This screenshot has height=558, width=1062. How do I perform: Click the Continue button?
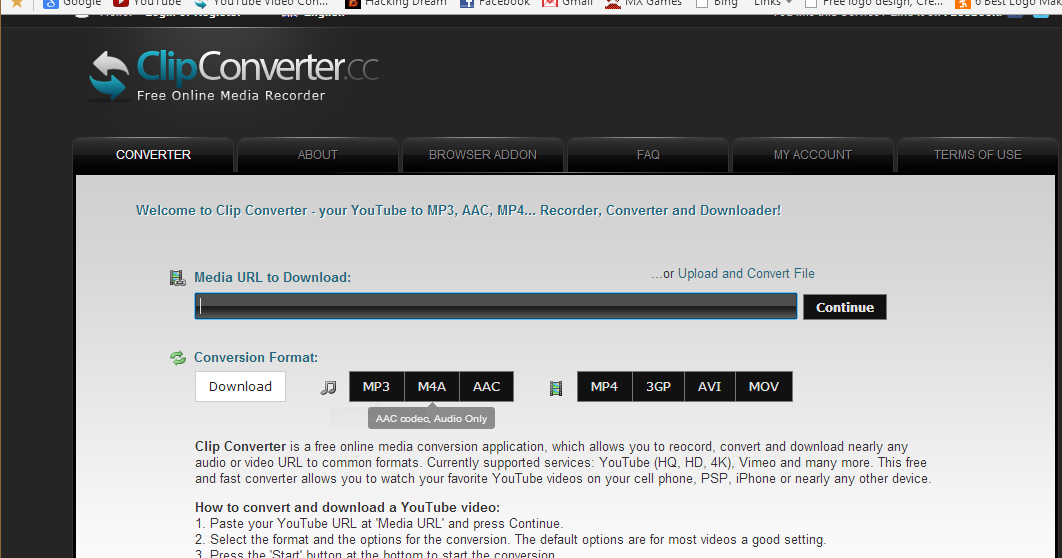(845, 307)
